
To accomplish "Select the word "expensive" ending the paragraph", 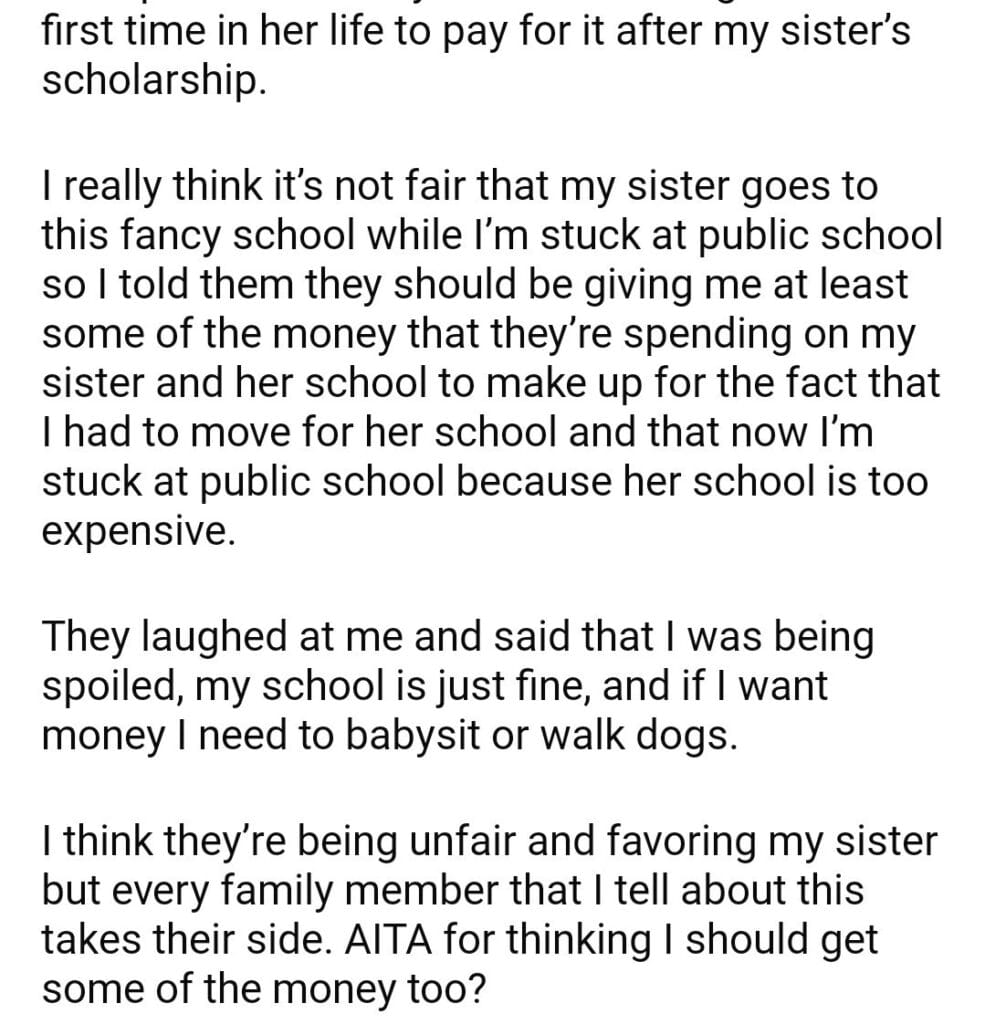I will [137, 531].
